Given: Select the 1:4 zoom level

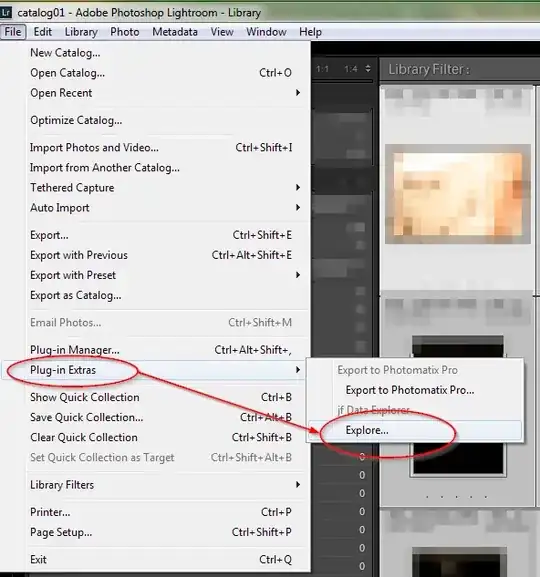Looking at the screenshot, I should click(x=351, y=69).
